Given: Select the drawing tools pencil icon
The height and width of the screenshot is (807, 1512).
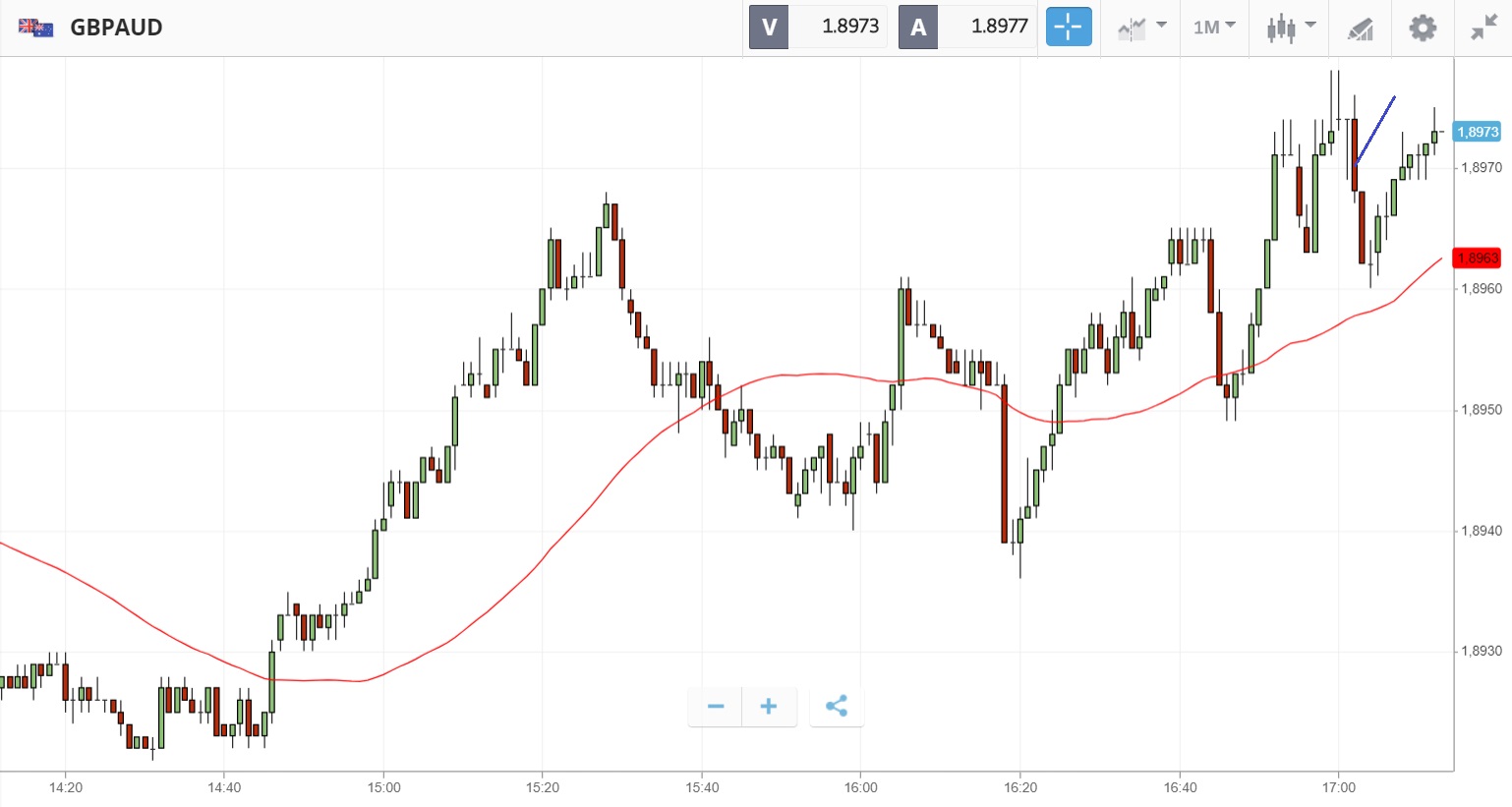Looking at the screenshot, I should click(1360, 29).
